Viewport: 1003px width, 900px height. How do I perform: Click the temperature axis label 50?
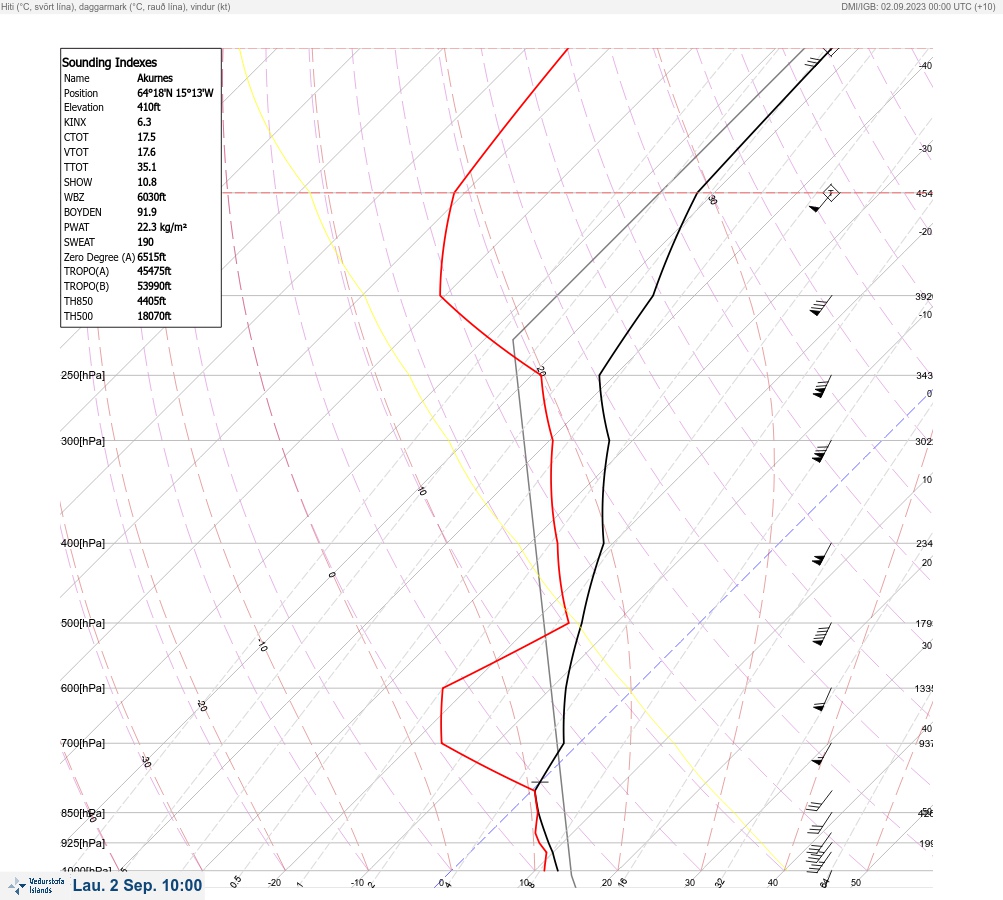(x=856, y=883)
